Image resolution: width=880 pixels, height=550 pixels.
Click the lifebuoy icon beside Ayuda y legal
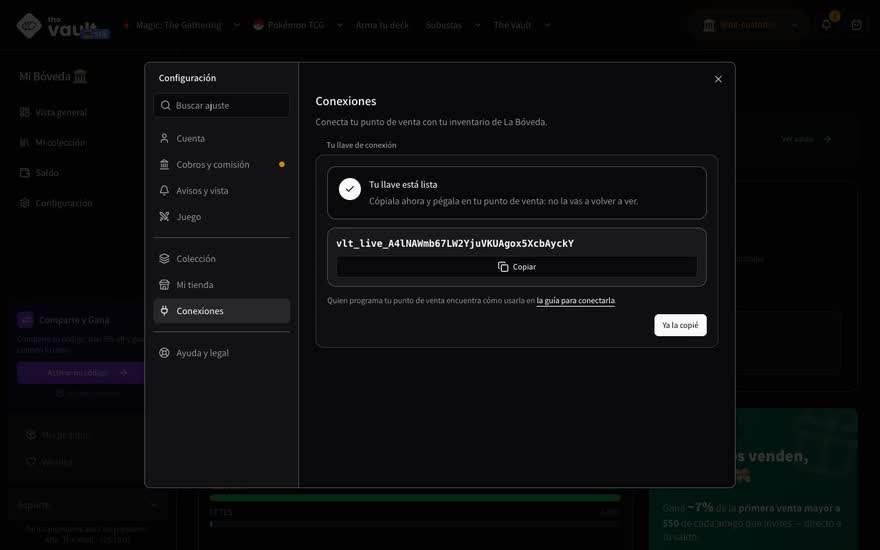pyautogui.click(x=164, y=353)
